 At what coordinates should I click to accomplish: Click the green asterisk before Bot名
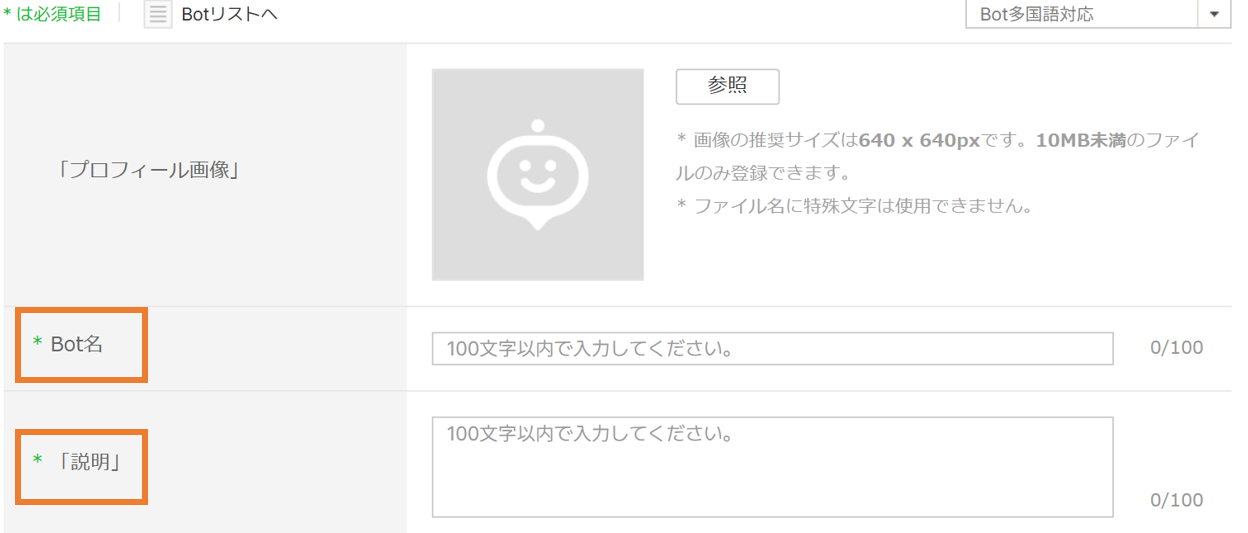38,345
